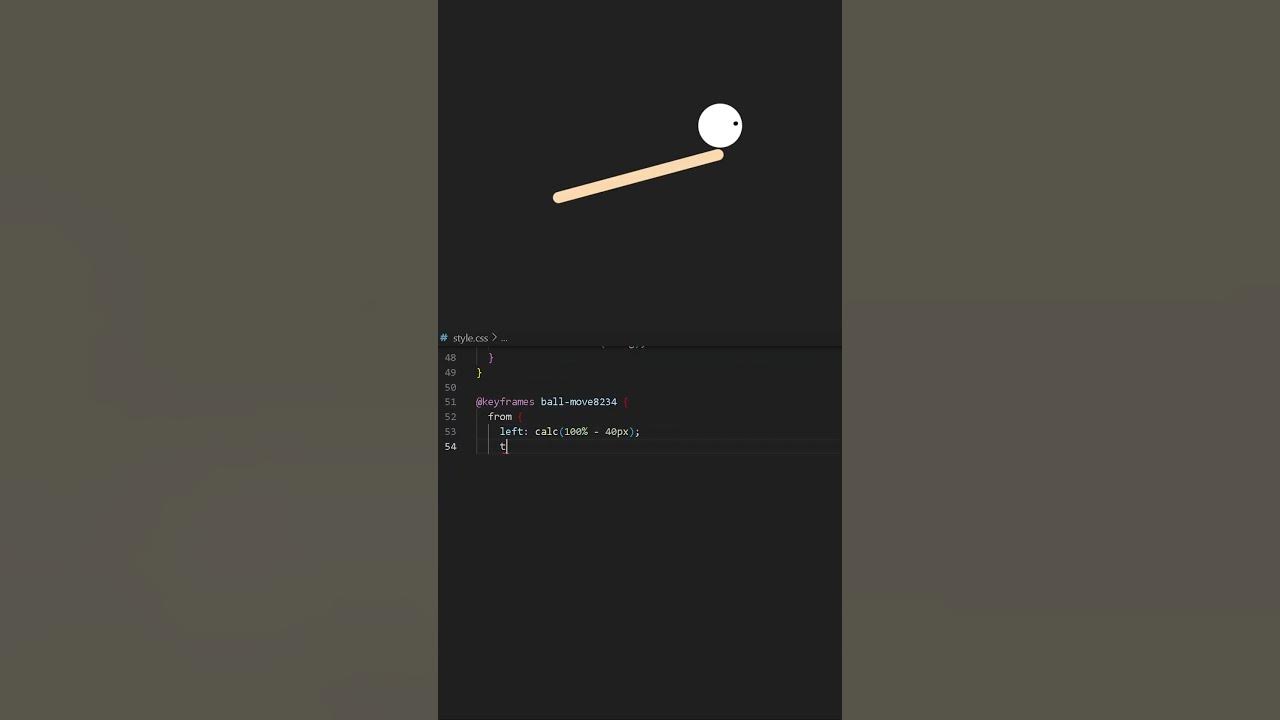Click the black dot on the ball

736,124
